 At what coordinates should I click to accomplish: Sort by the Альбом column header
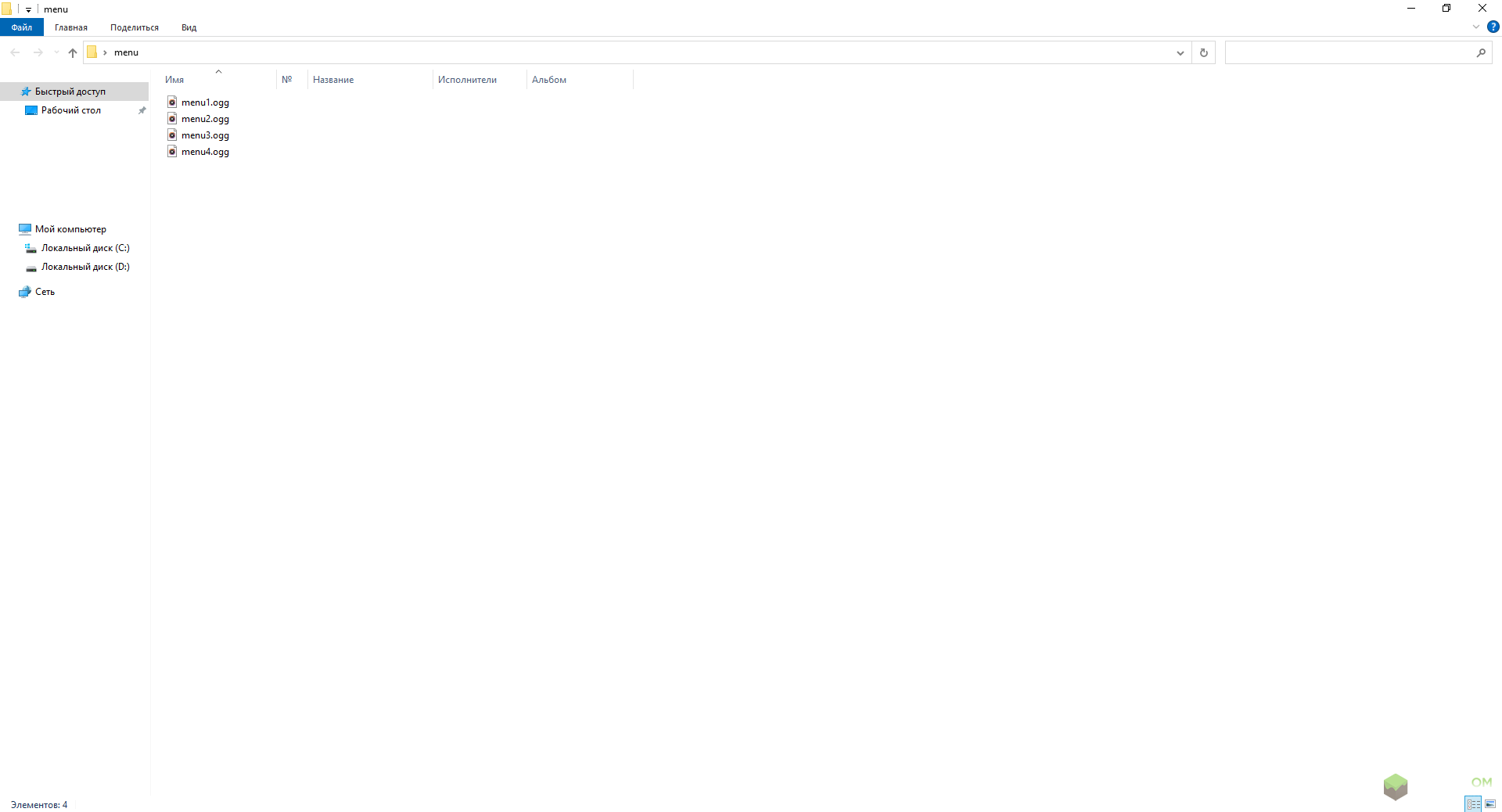click(x=580, y=79)
